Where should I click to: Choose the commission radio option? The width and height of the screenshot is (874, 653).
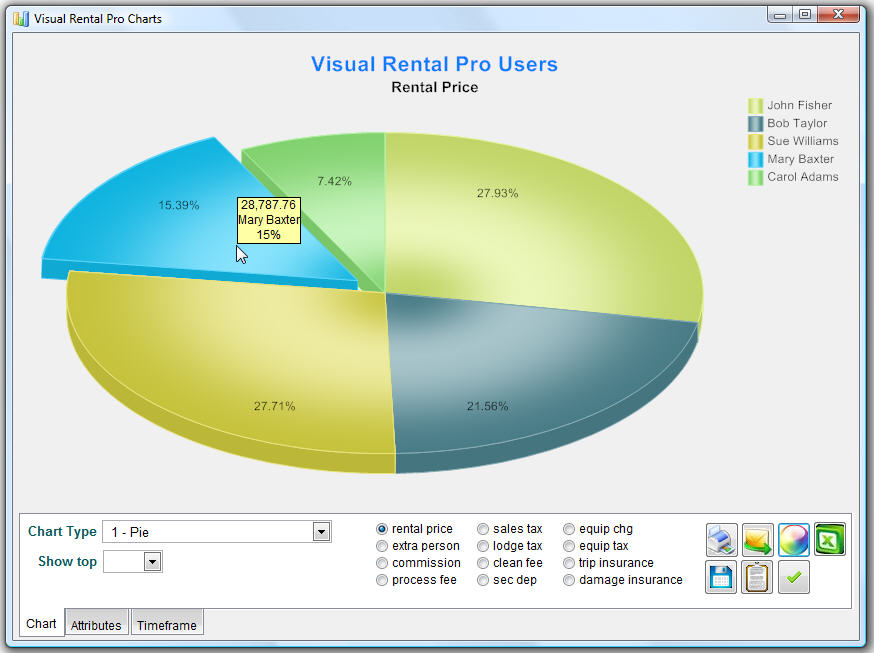[382, 563]
